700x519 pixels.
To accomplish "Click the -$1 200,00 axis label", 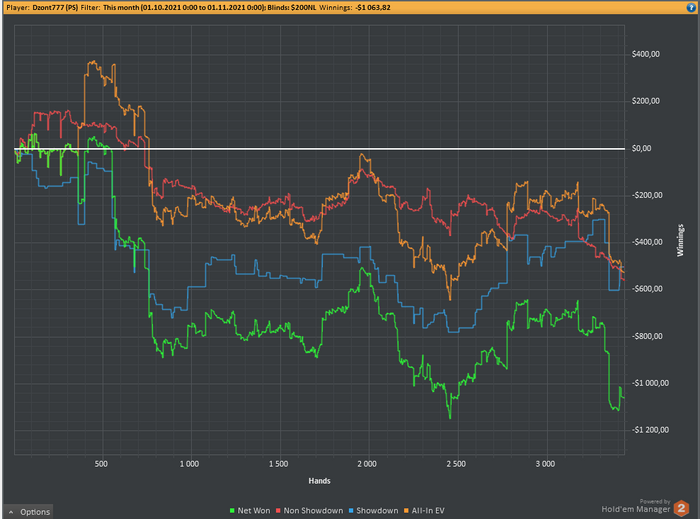I will click(x=650, y=430).
